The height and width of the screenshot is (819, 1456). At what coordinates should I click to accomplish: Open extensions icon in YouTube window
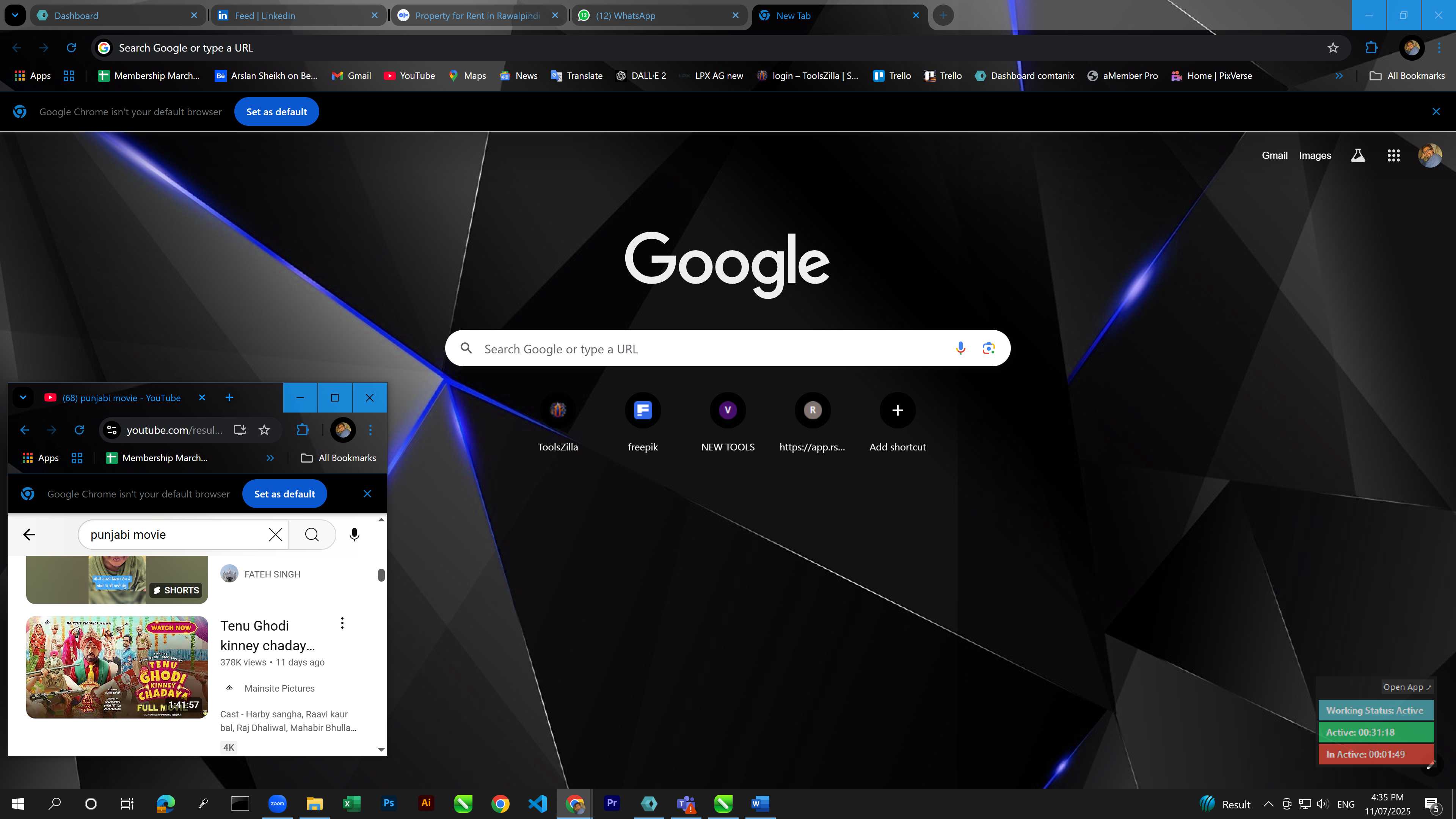tap(303, 430)
